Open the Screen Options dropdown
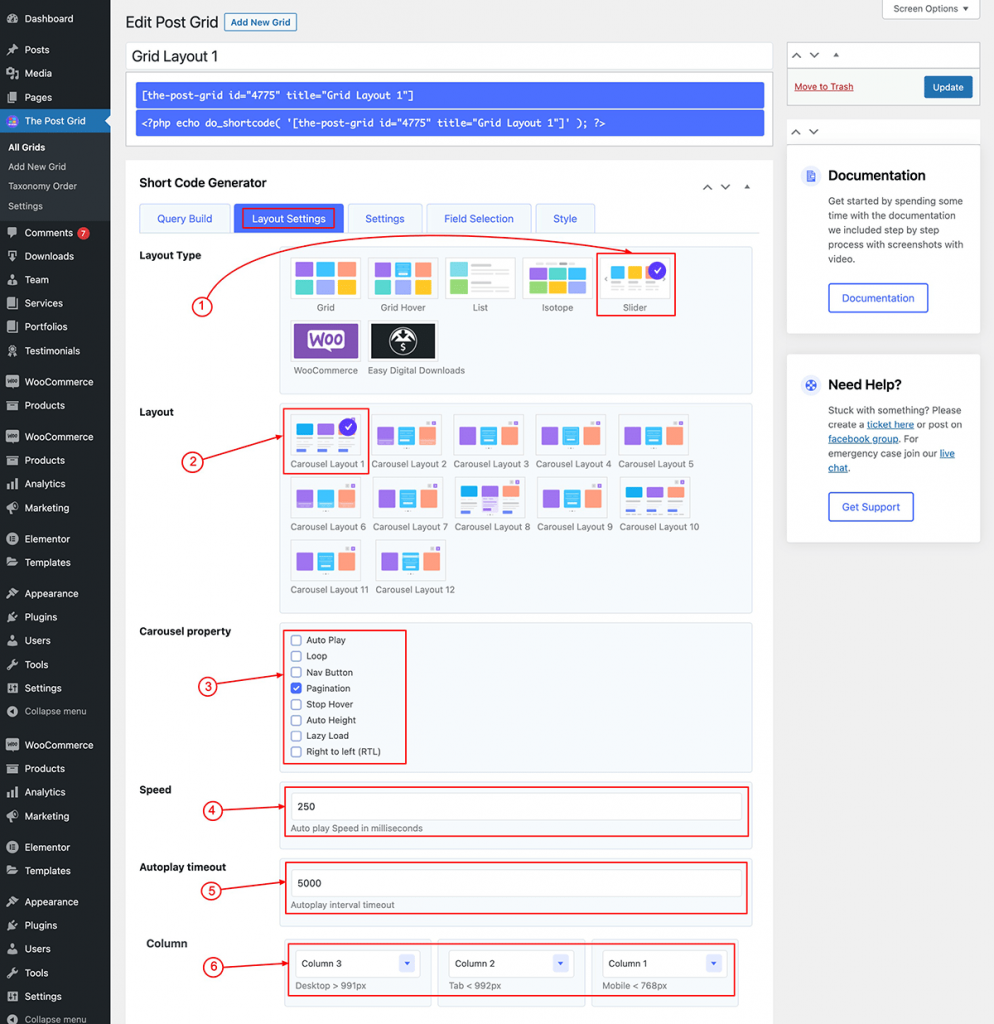This screenshot has height=1024, width=994. [931, 8]
